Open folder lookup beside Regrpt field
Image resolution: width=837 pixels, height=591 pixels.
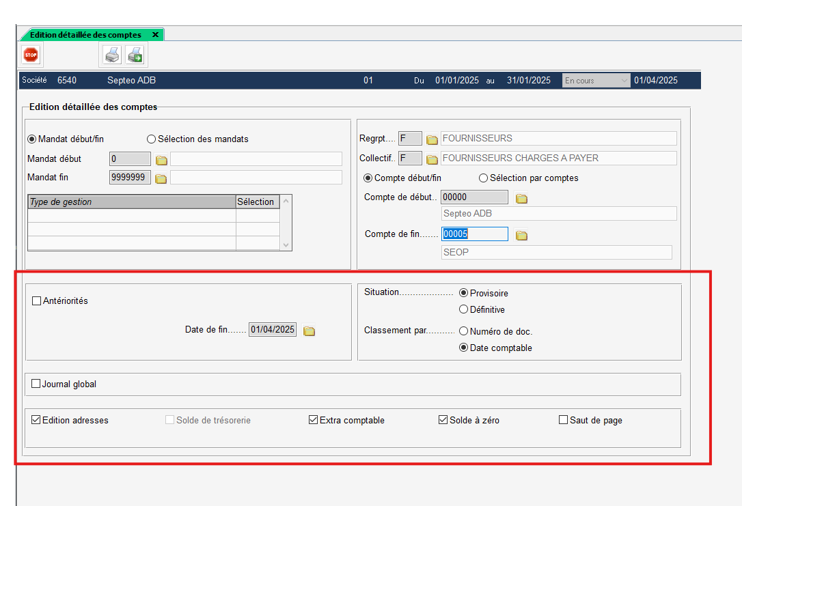click(432, 140)
